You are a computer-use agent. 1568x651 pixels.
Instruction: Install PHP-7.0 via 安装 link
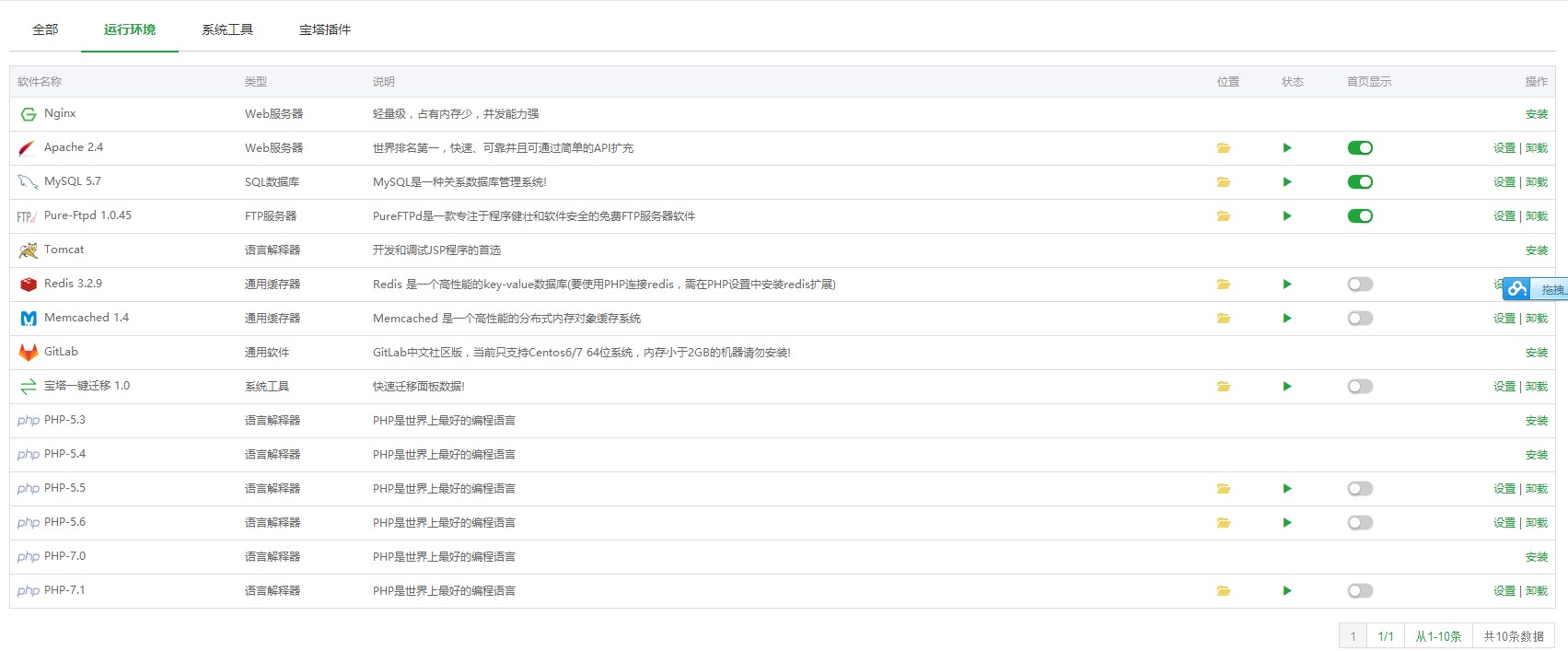1537,557
